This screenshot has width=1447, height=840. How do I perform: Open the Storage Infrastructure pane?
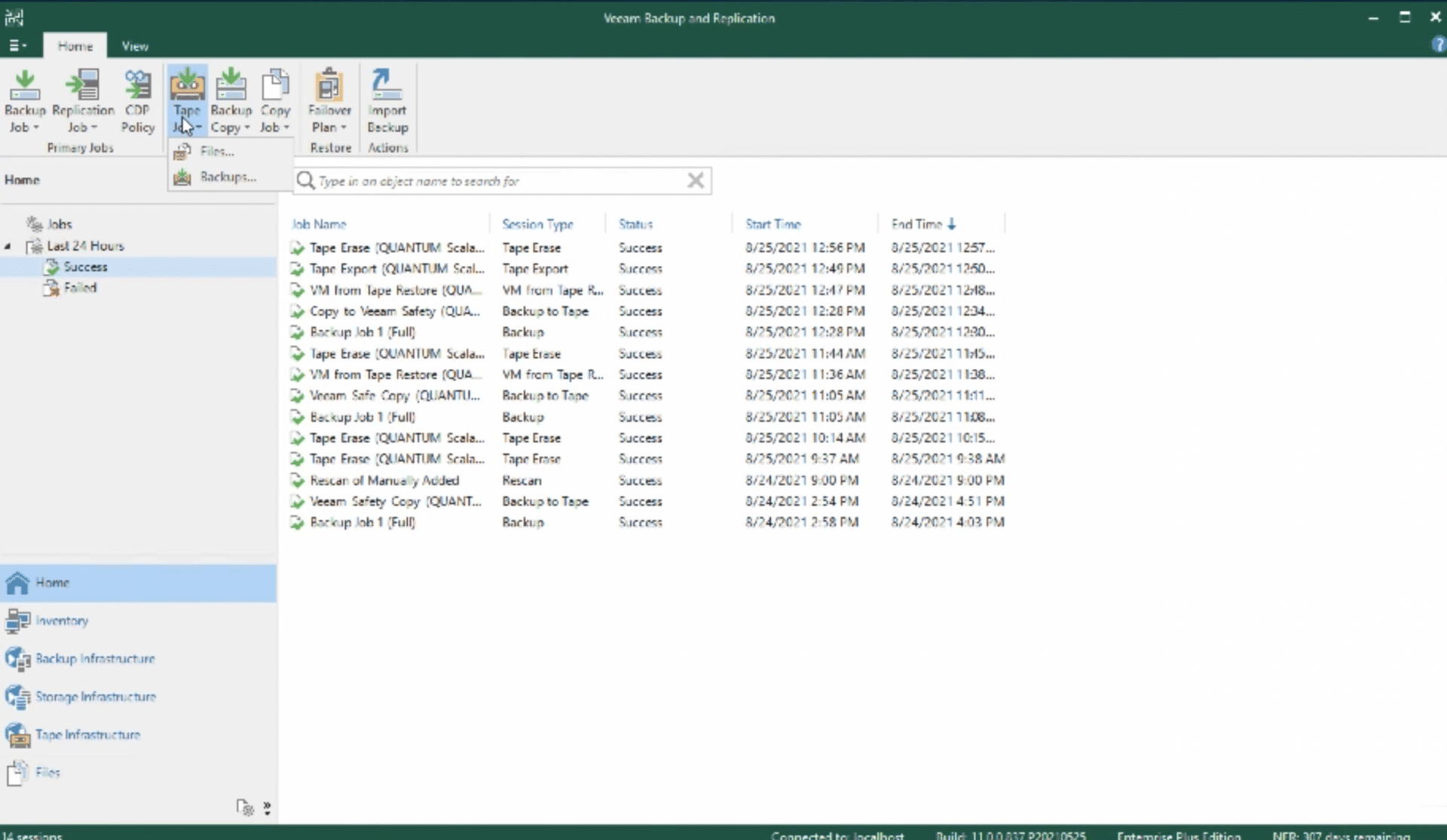coord(138,697)
